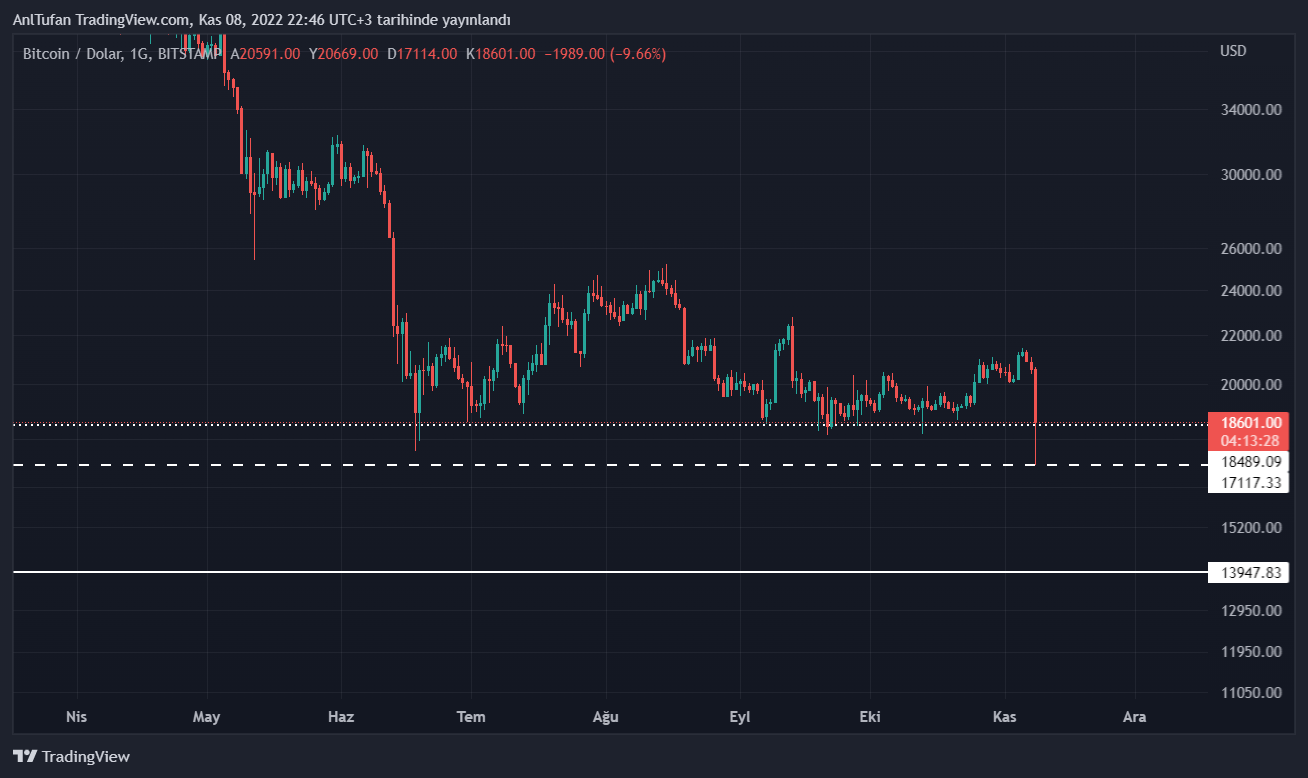The height and width of the screenshot is (778, 1308).
Task: Click the TradingView logo icon
Action: (25, 757)
